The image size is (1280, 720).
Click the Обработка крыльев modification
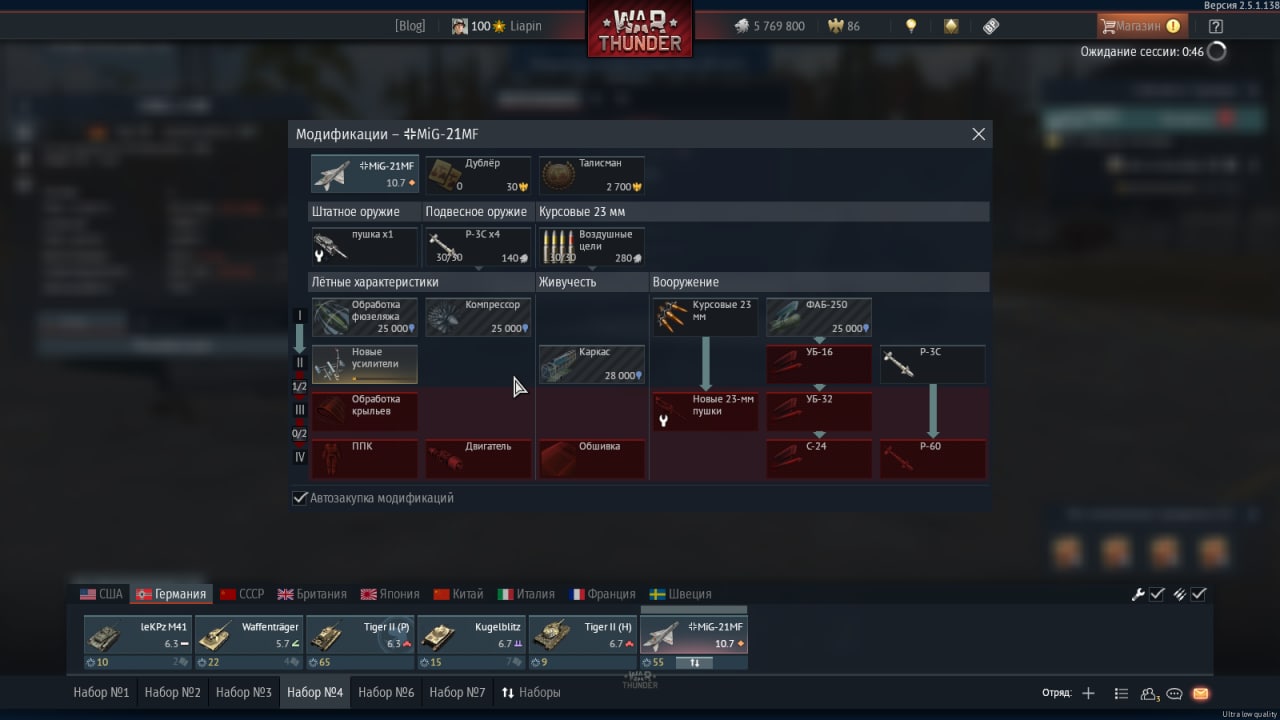tap(364, 411)
